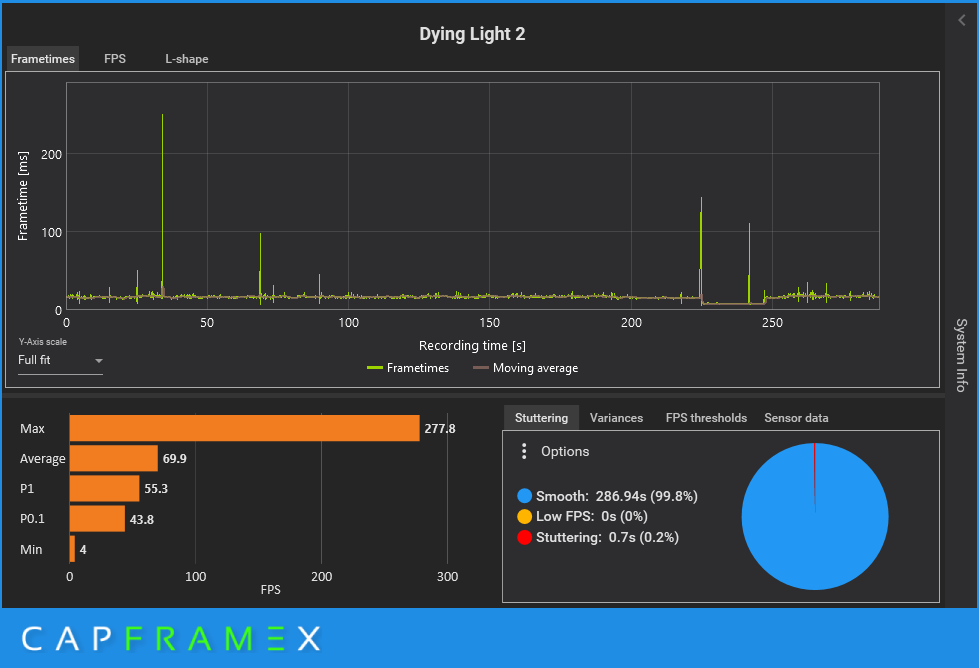Viewport: 979px width, 668px height.
Task: Click the P0.1 orange bar
Action: 97,519
